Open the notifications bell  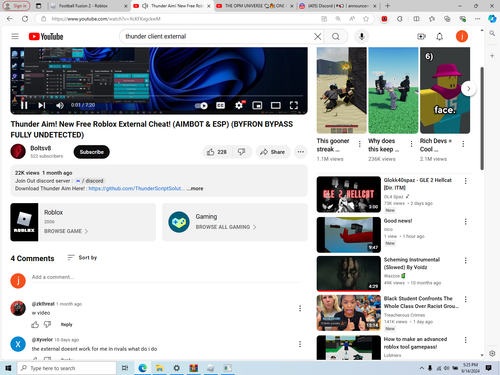(440, 36)
